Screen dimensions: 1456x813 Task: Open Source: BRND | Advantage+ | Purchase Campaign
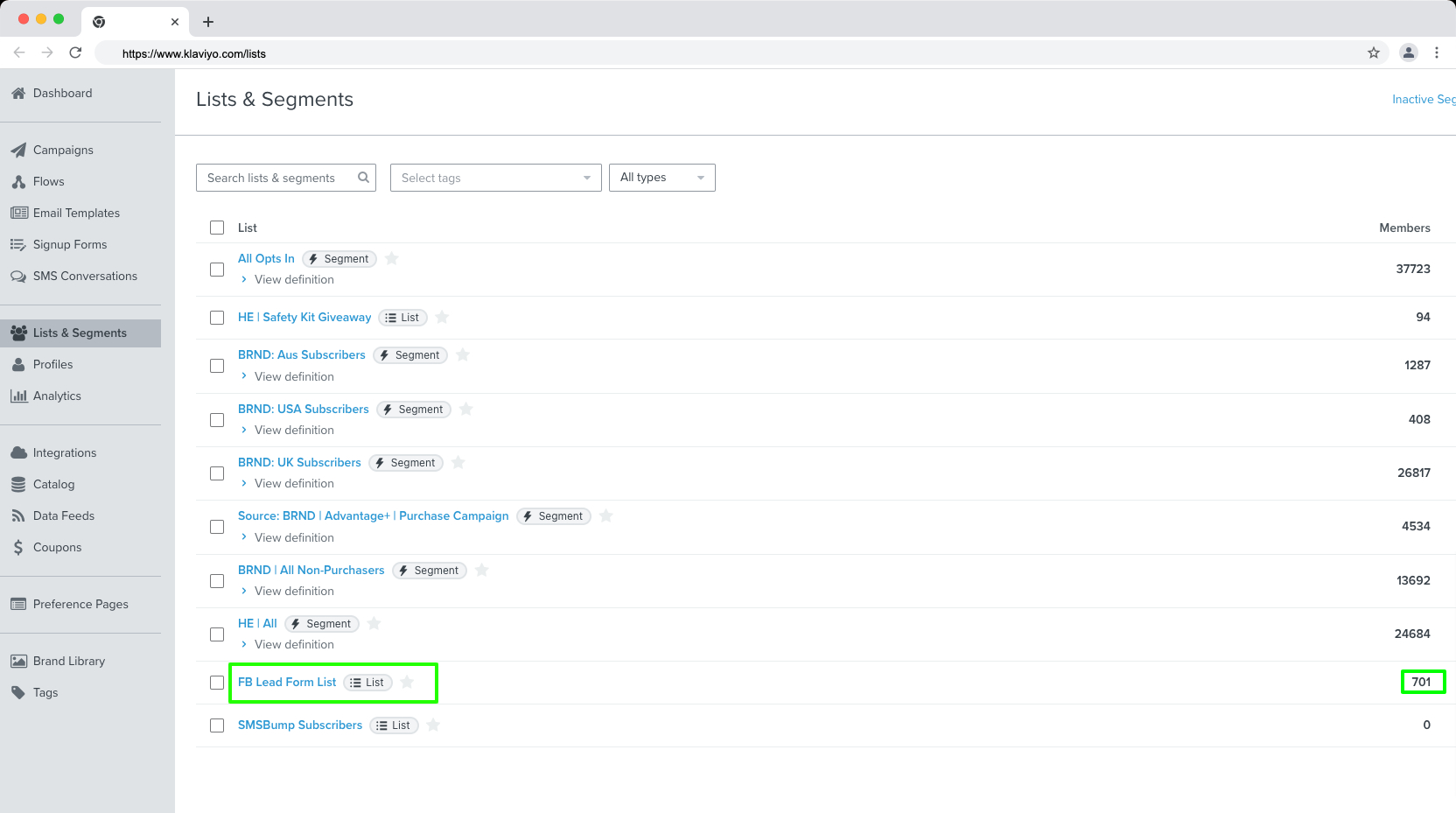[x=374, y=515]
